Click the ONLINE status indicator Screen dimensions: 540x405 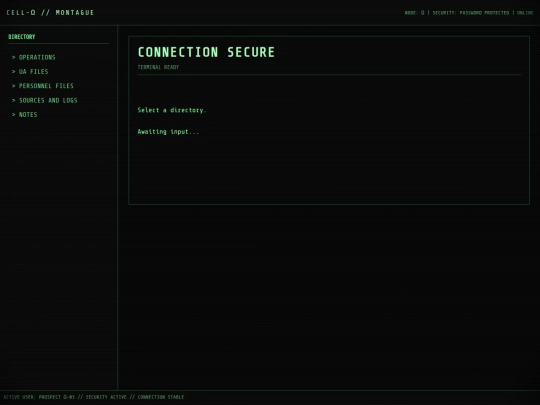[525, 13]
